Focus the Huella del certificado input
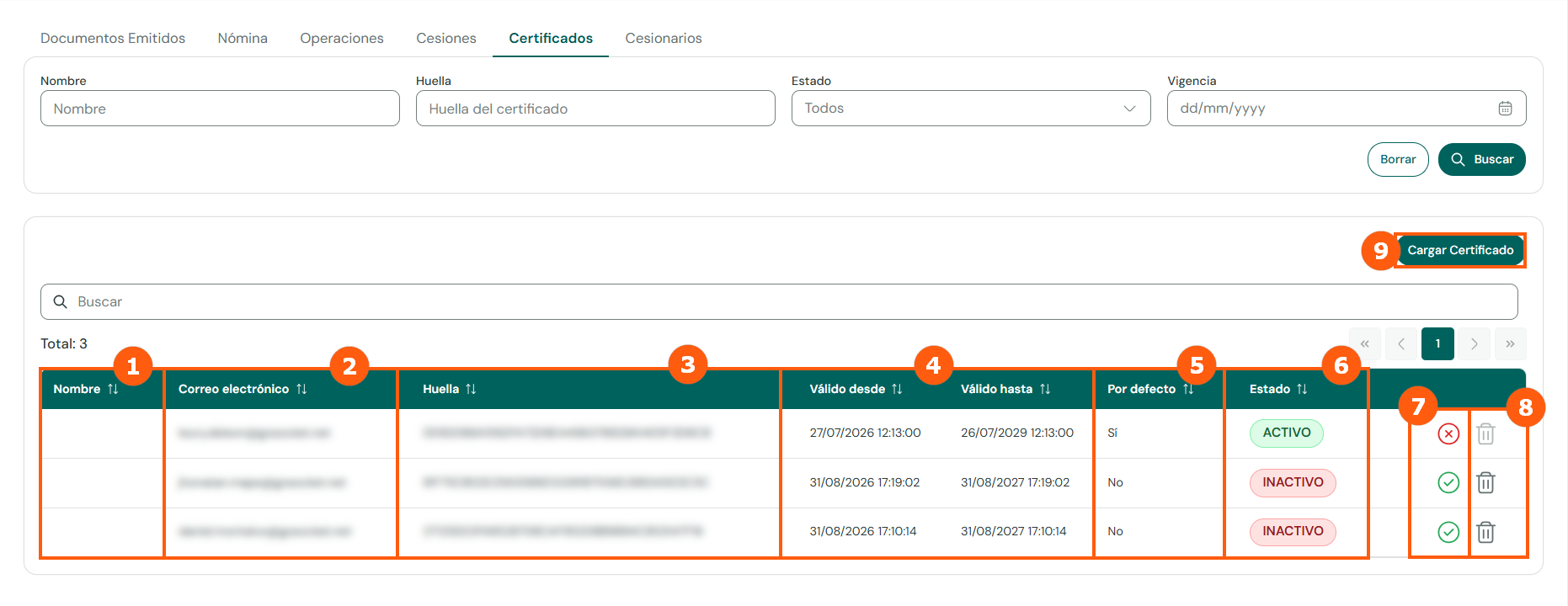 (595, 109)
